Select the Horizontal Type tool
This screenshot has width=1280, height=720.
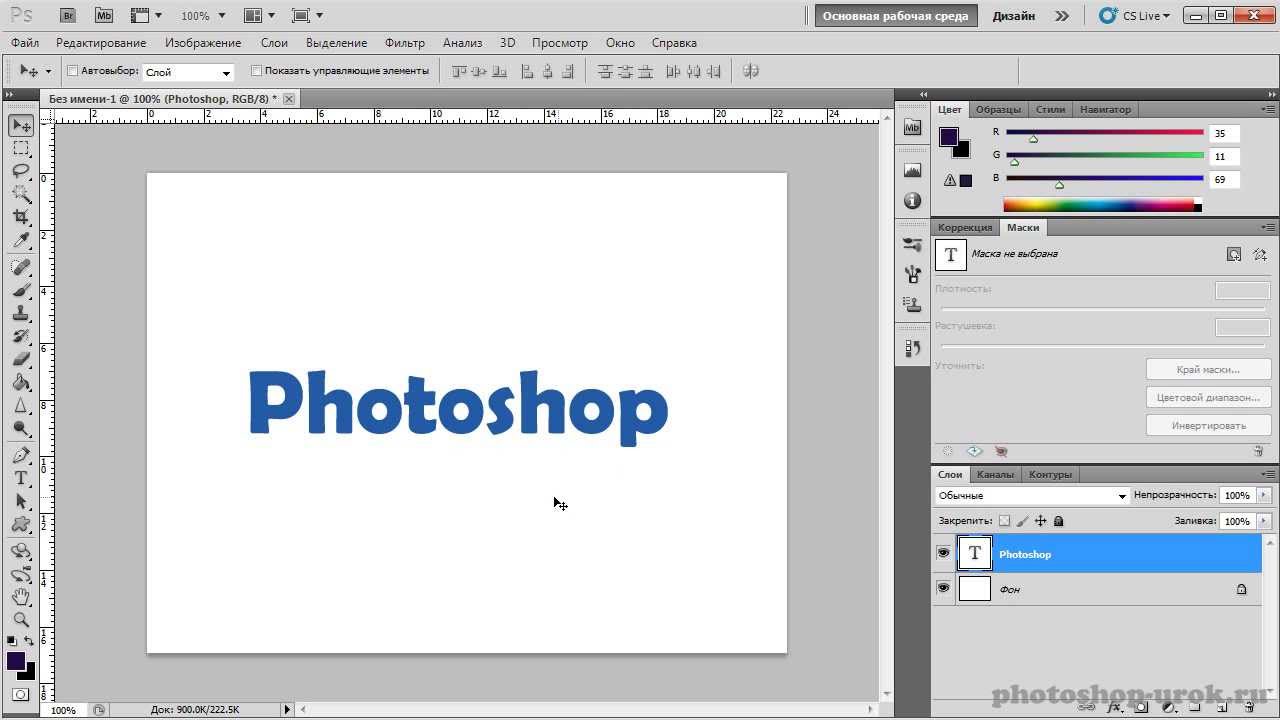click(x=21, y=478)
